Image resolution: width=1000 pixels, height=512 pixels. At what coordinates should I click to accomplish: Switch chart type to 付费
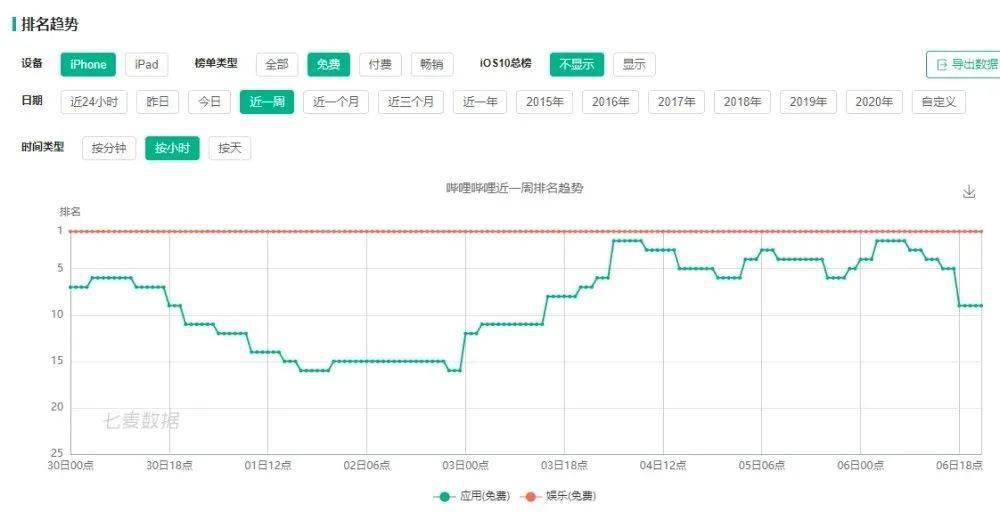coord(380,64)
